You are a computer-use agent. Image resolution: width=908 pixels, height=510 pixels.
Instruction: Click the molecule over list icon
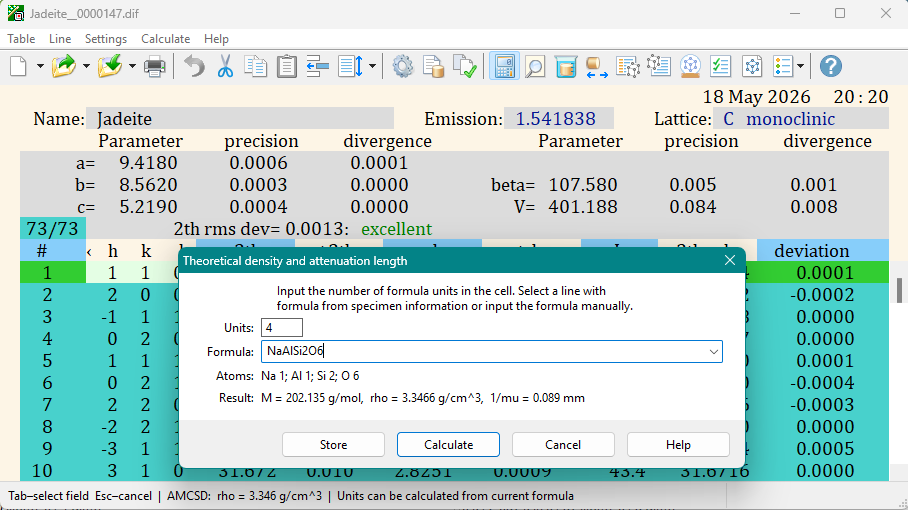659,66
